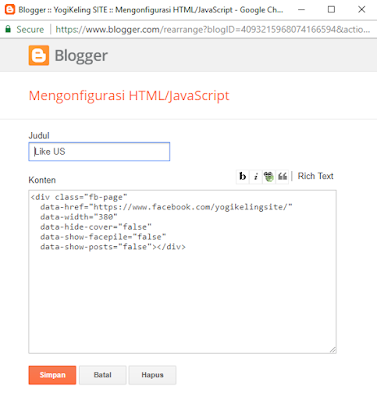377x400 pixels.
Task: Close the Chrome popup window
Action: (362, 9)
